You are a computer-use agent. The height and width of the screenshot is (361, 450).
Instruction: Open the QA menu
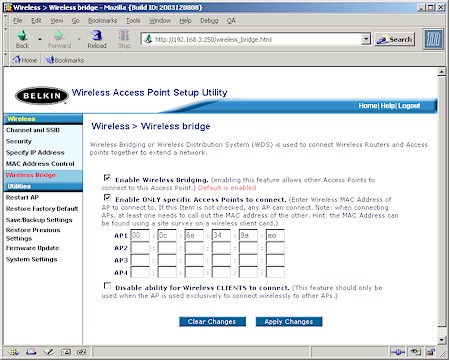click(x=231, y=21)
